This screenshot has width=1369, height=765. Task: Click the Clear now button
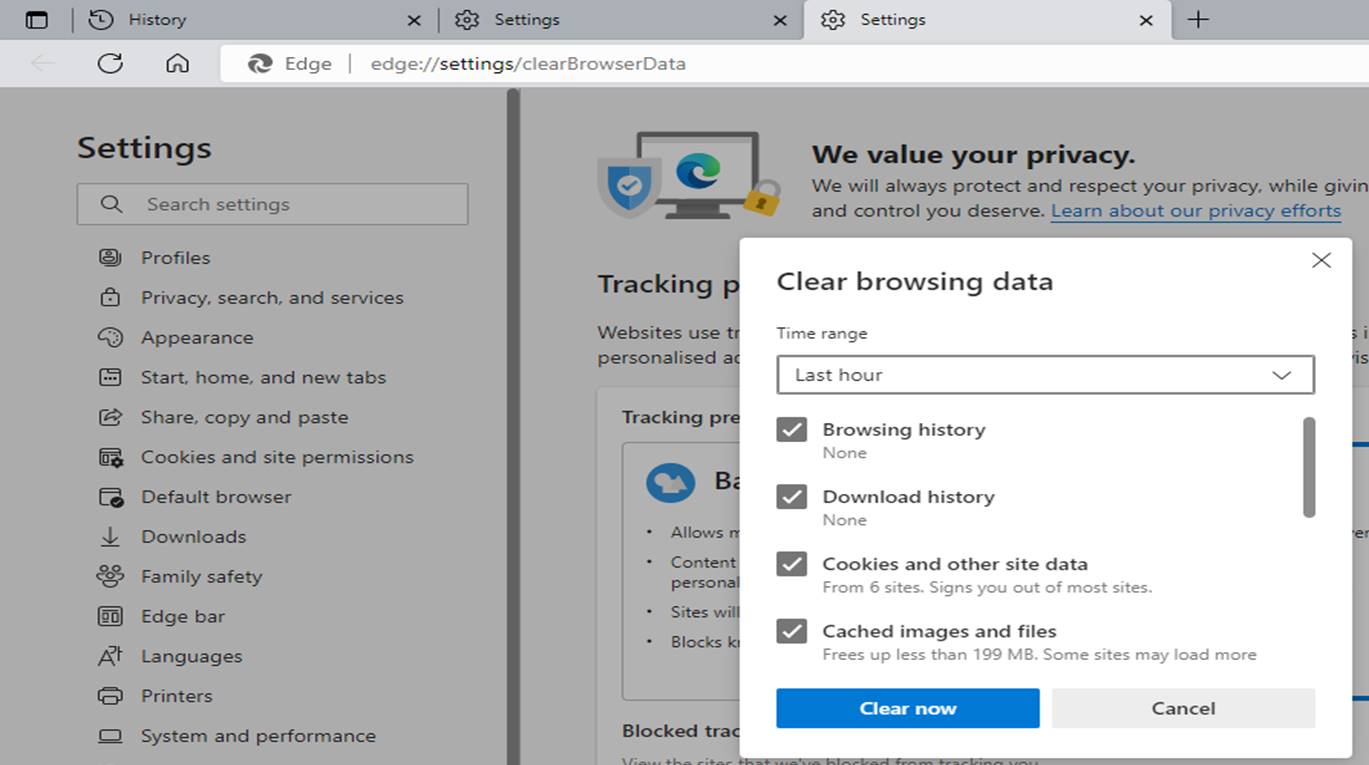(907, 708)
